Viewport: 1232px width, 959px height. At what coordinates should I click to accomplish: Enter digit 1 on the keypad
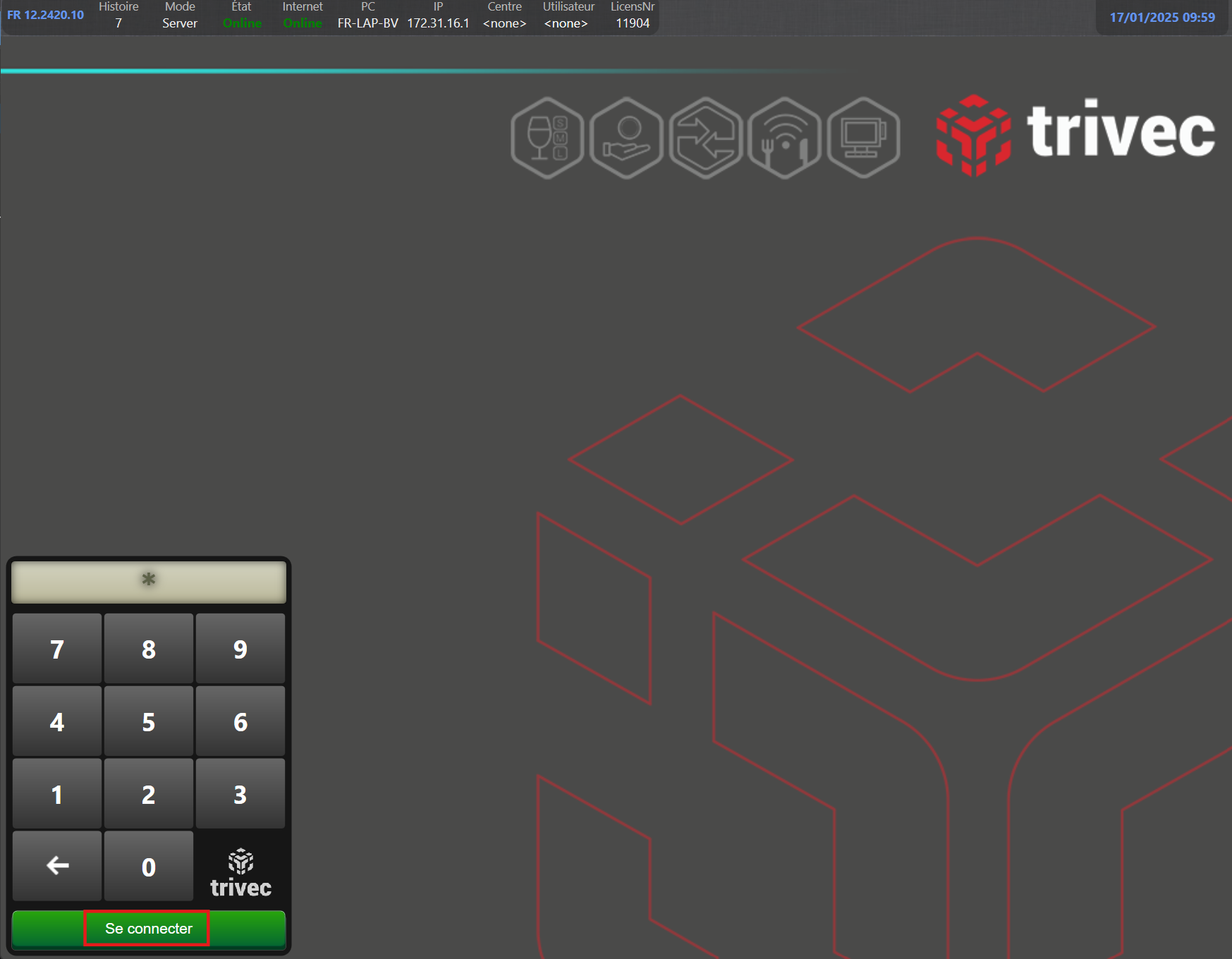coord(57,794)
